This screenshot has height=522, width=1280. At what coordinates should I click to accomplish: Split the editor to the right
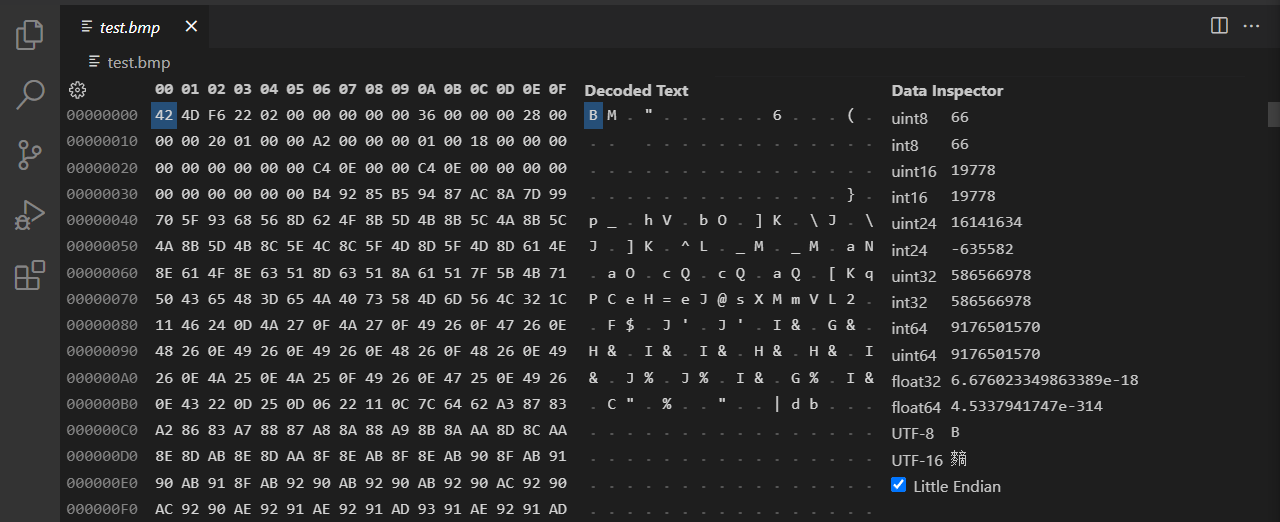point(1219,26)
